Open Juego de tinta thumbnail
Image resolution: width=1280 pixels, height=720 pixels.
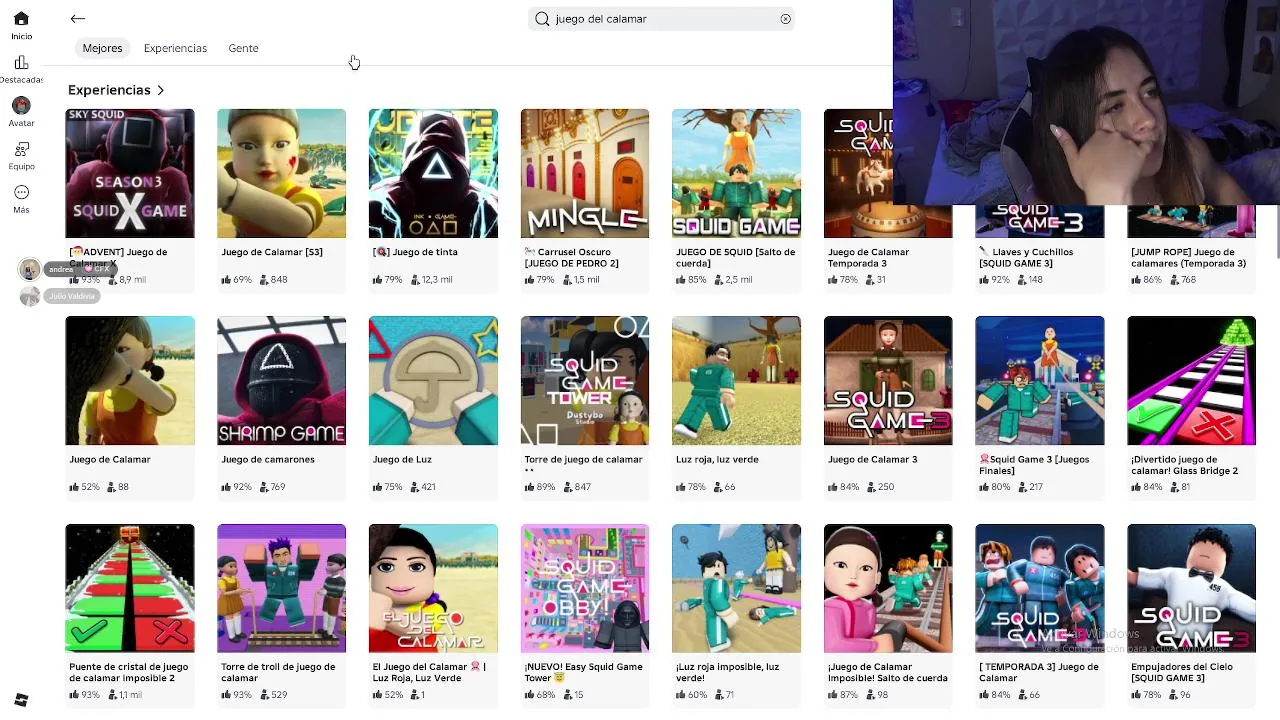(433, 173)
